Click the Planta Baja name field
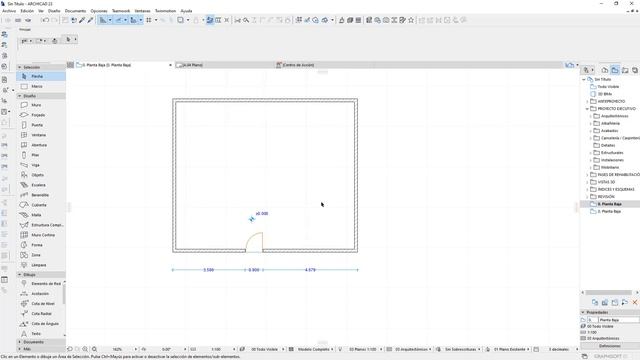 coord(618,320)
